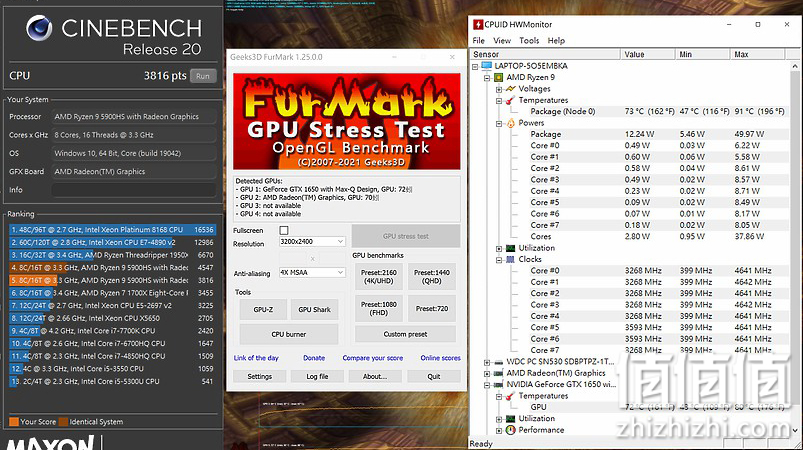803x450 pixels.
Task: Click the FurMark banner image
Action: pyautogui.click(x=347, y=121)
